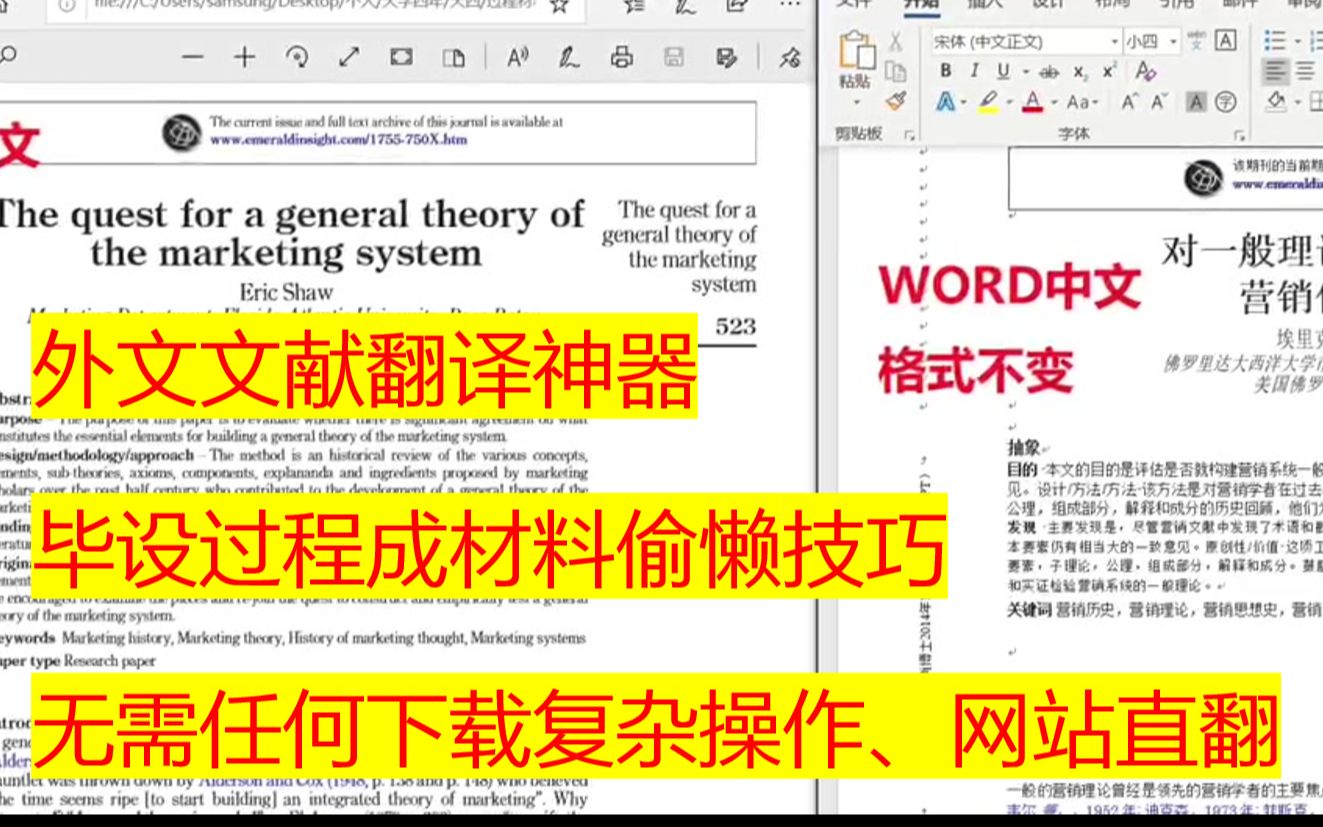Open the Change Case Aa dropdown
Image resolution: width=1323 pixels, height=827 pixels.
point(1083,102)
